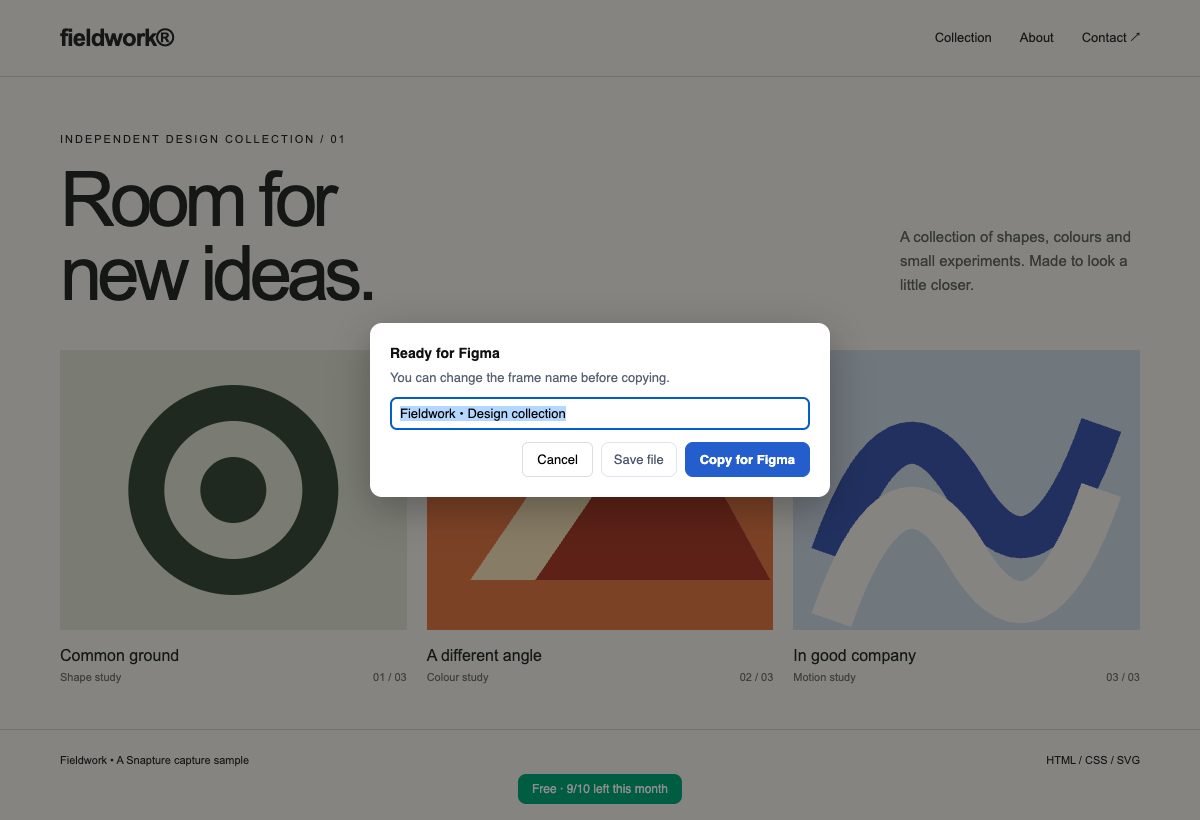Click the fieldwork® logo
This screenshot has height=820, width=1200.
tap(117, 37)
